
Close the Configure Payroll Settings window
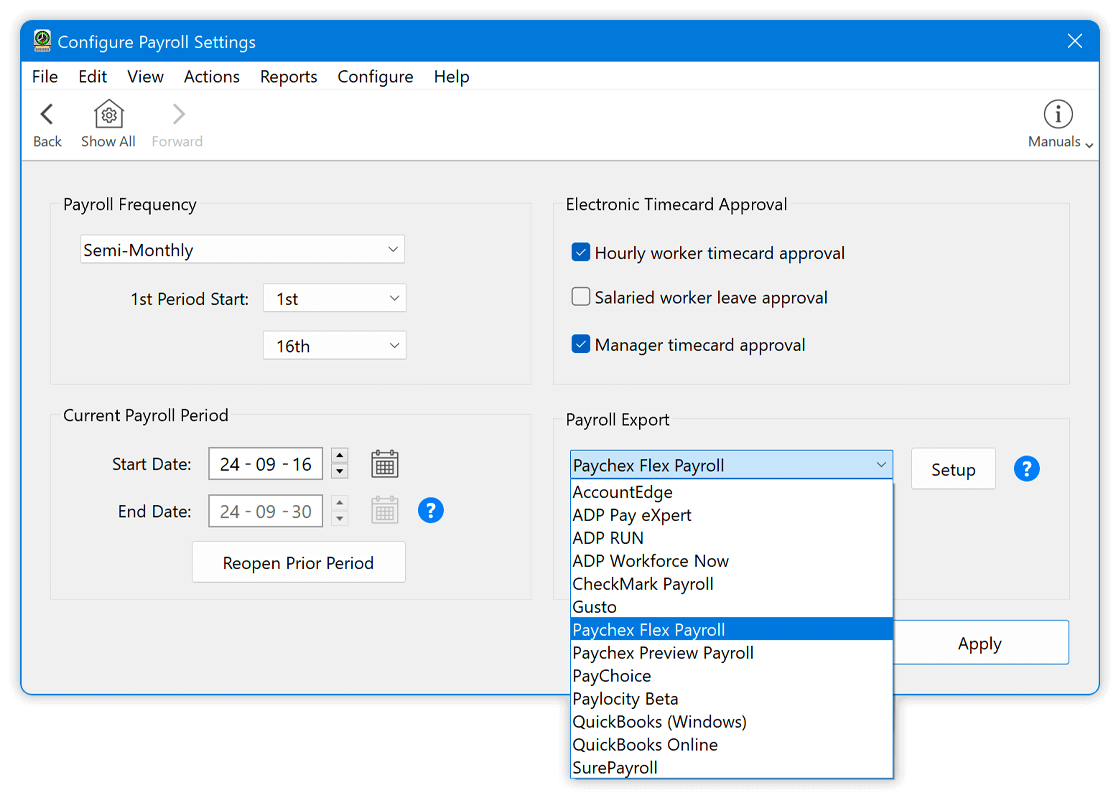[x=1074, y=41]
